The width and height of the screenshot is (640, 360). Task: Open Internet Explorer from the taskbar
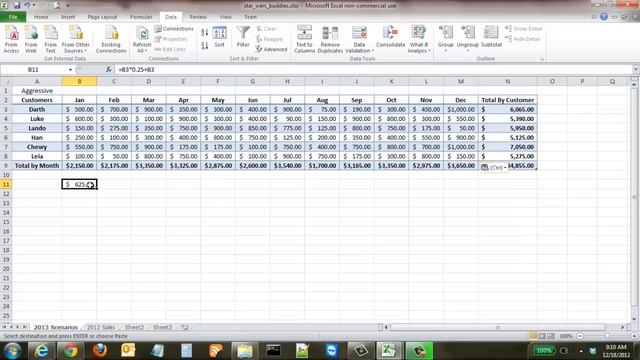pyautogui.click(x=41, y=351)
